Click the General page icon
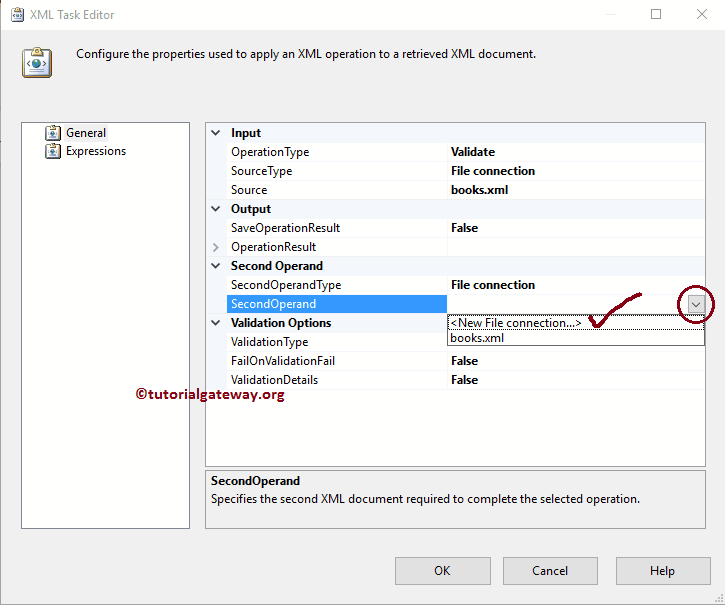725x605 pixels. click(53, 133)
